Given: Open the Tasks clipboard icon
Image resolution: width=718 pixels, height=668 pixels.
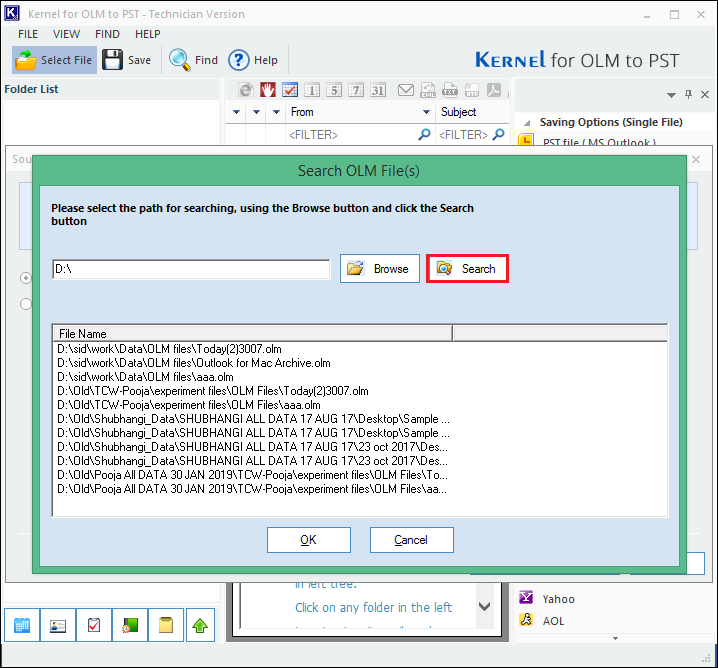Looking at the screenshot, I should tap(94, 625).
